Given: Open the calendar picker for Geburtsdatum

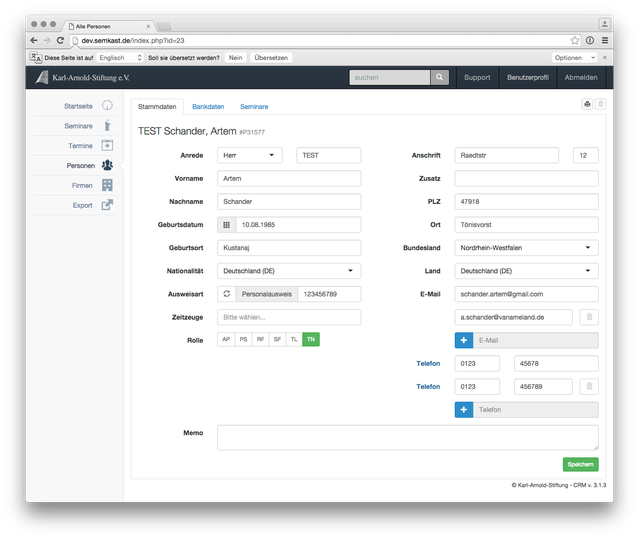Looking at the screenshot, I should [227, 225].
